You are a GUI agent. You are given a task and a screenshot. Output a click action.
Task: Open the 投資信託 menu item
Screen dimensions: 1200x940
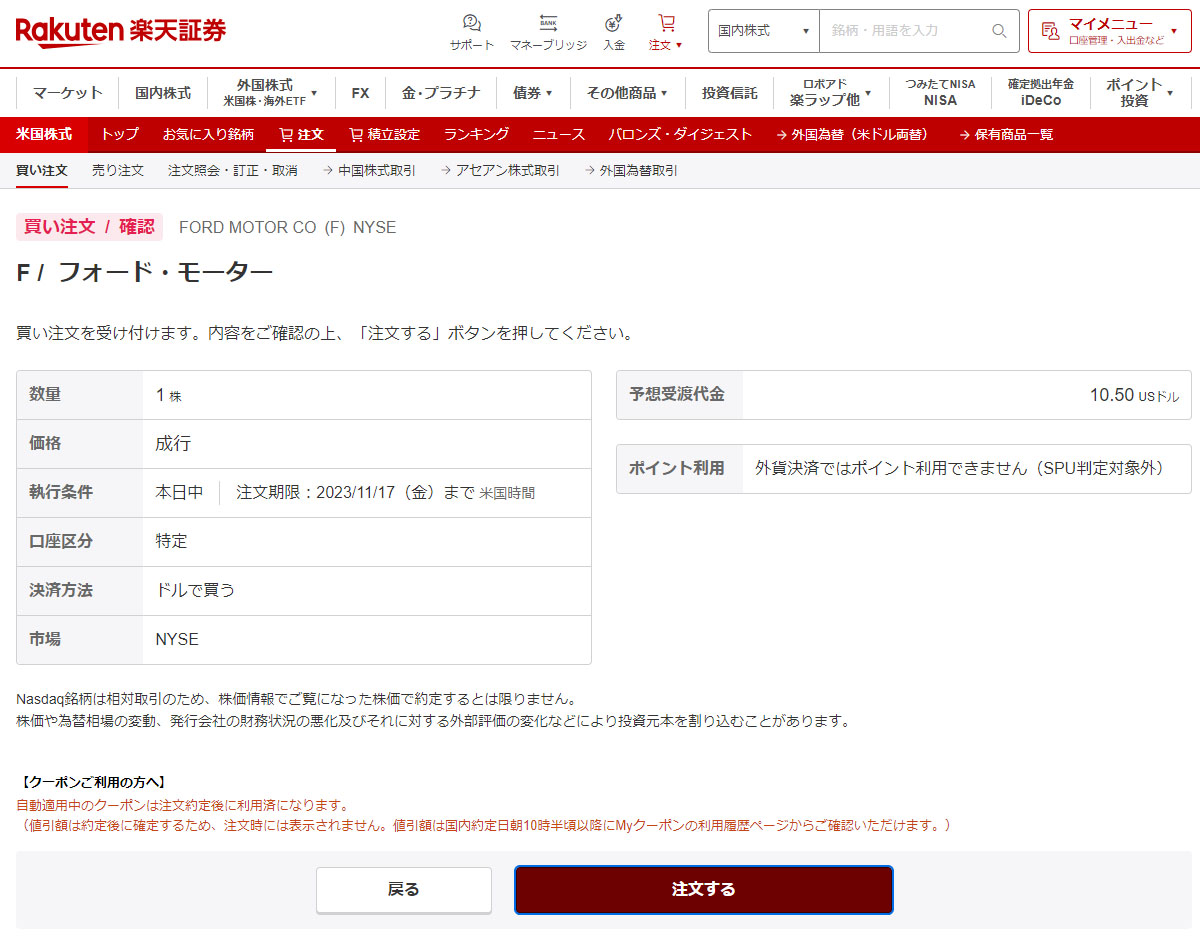pos(729,93)
